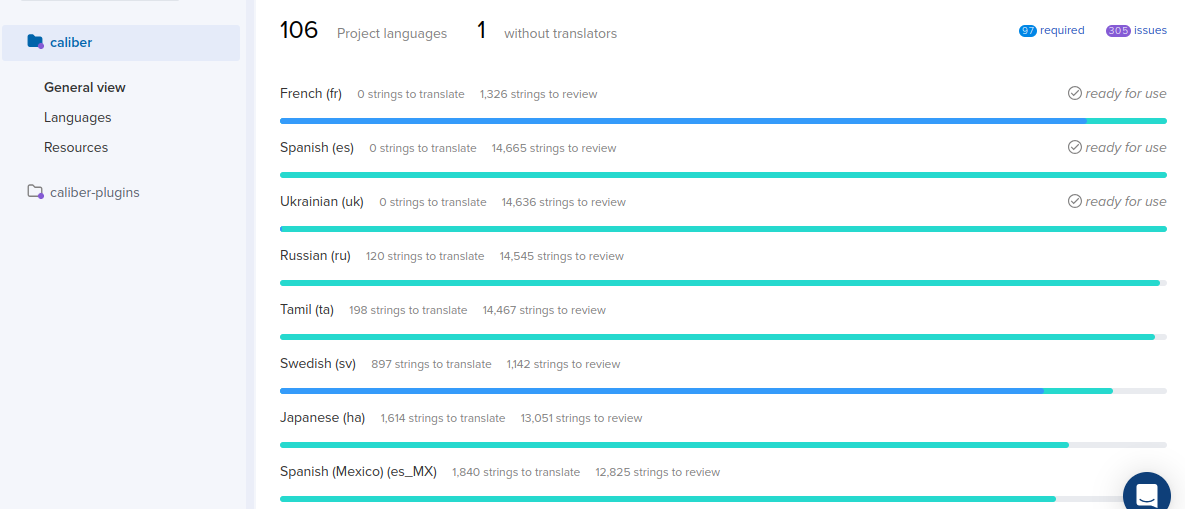Screen dimensions: 1185x509
Task: Click Ukrainian ready for use checkmark icon
Action: pos(1075,201)
